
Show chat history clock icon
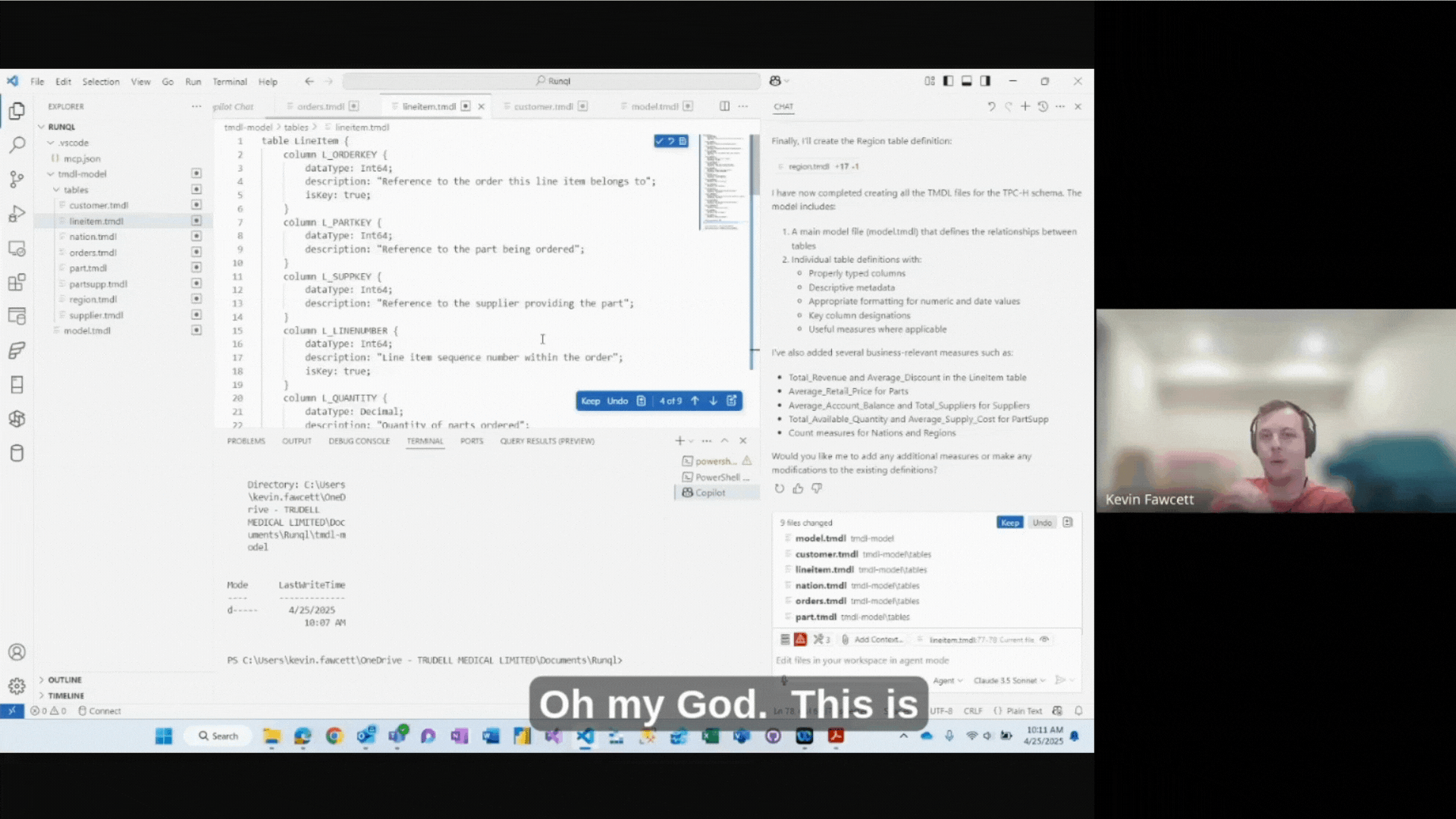coord(1043,107)
